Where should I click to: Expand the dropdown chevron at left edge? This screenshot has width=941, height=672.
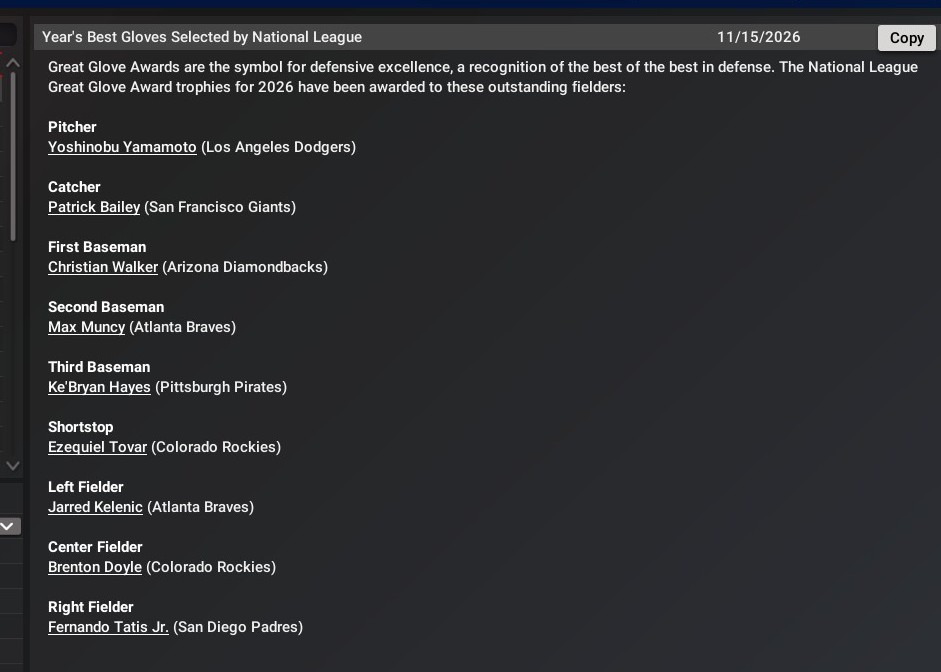[8, 525]
